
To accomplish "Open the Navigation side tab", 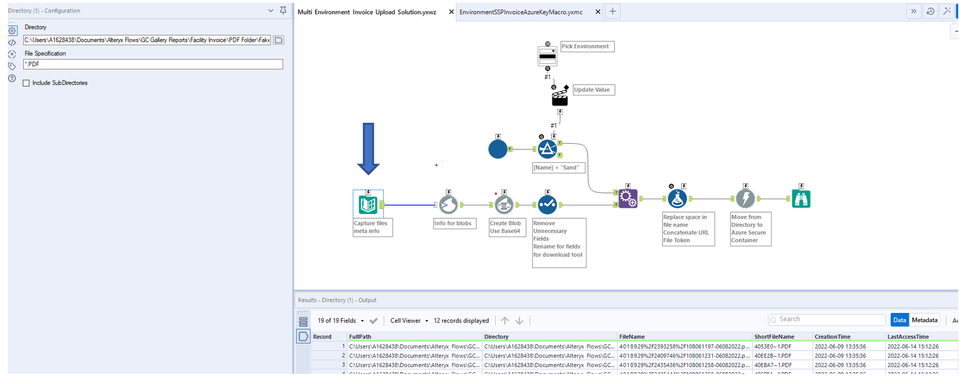I will pos(12,54).
